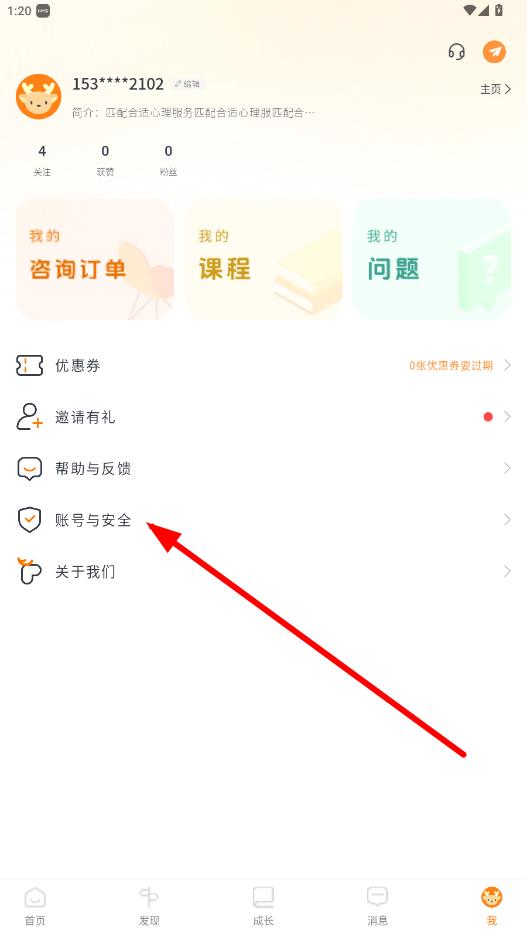Expand the 帮助与反馈 row chevron
The image size is (527, 937).
507,468
